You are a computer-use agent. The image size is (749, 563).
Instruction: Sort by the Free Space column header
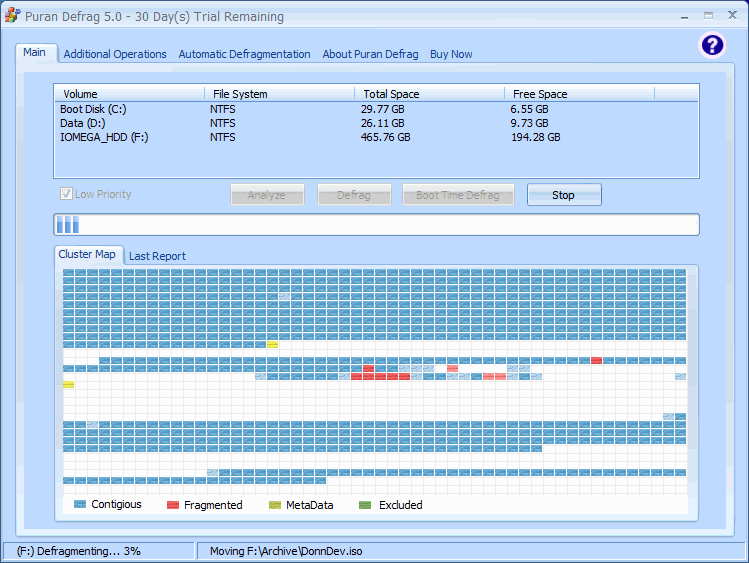tap(579, 94)
